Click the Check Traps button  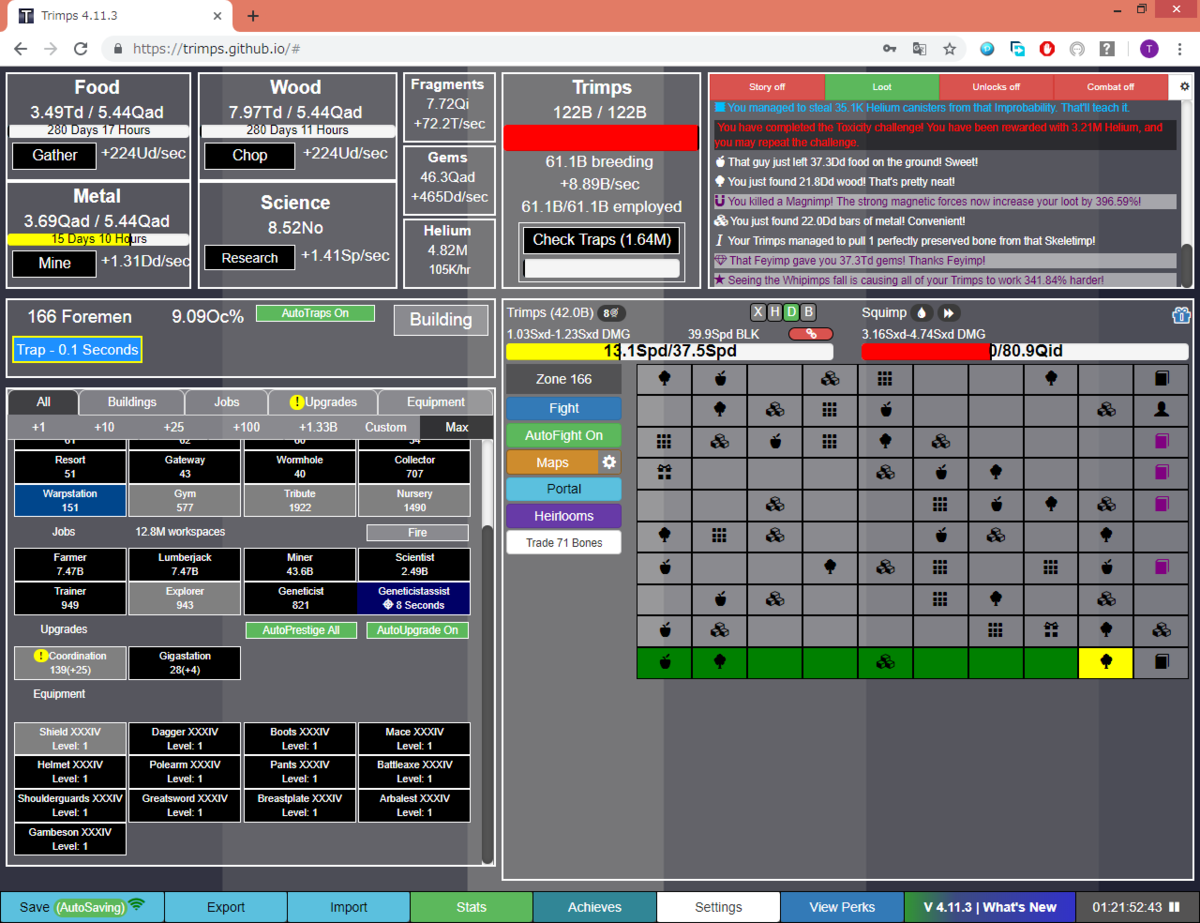(601, 239)
